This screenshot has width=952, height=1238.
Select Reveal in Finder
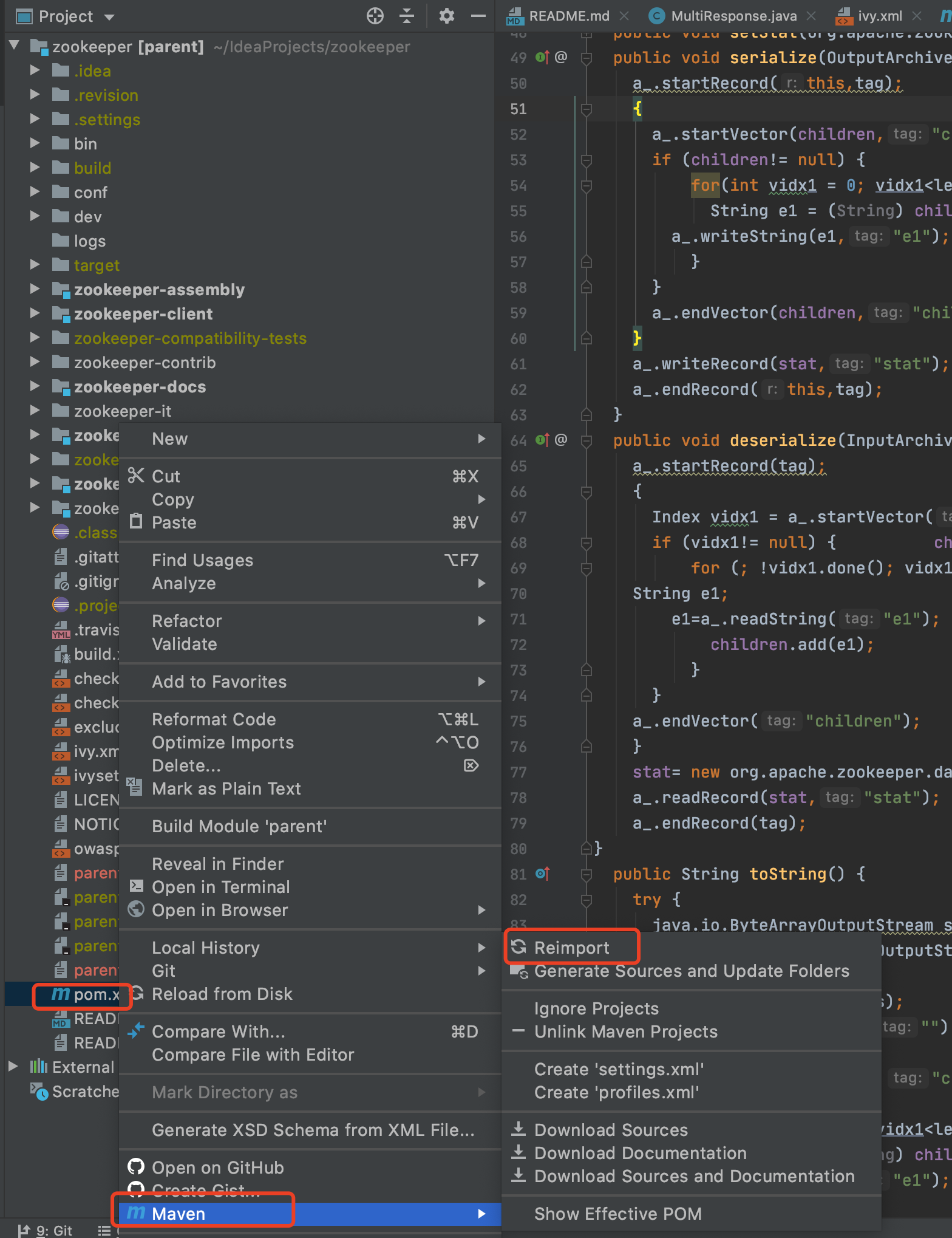pyautogui.click(x=310, y=864)
